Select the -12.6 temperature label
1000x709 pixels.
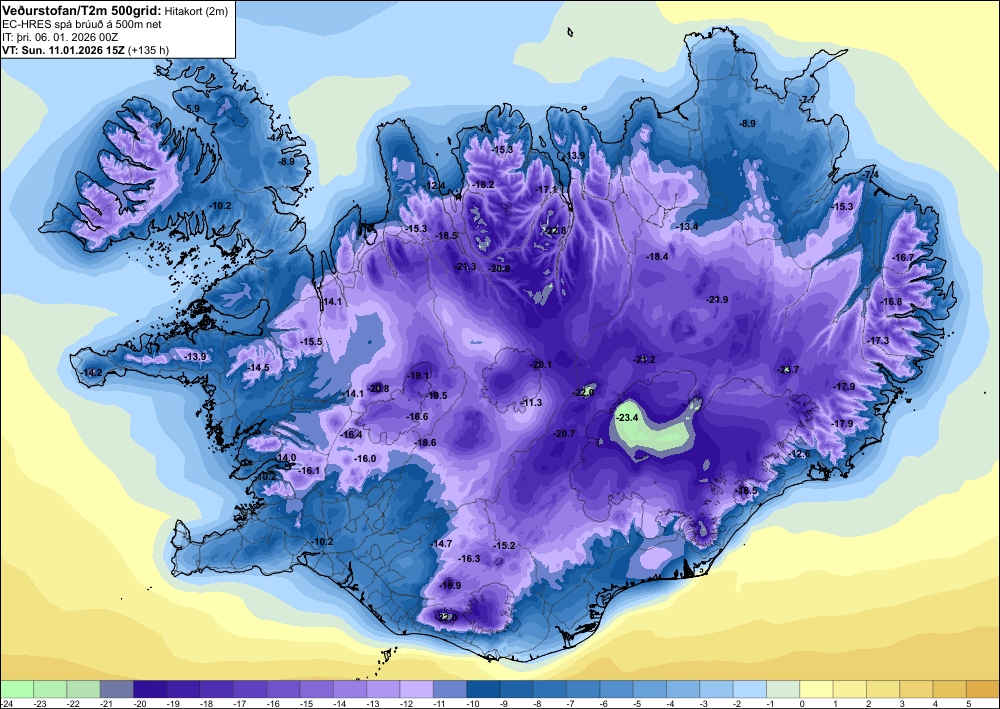(799, 454)
